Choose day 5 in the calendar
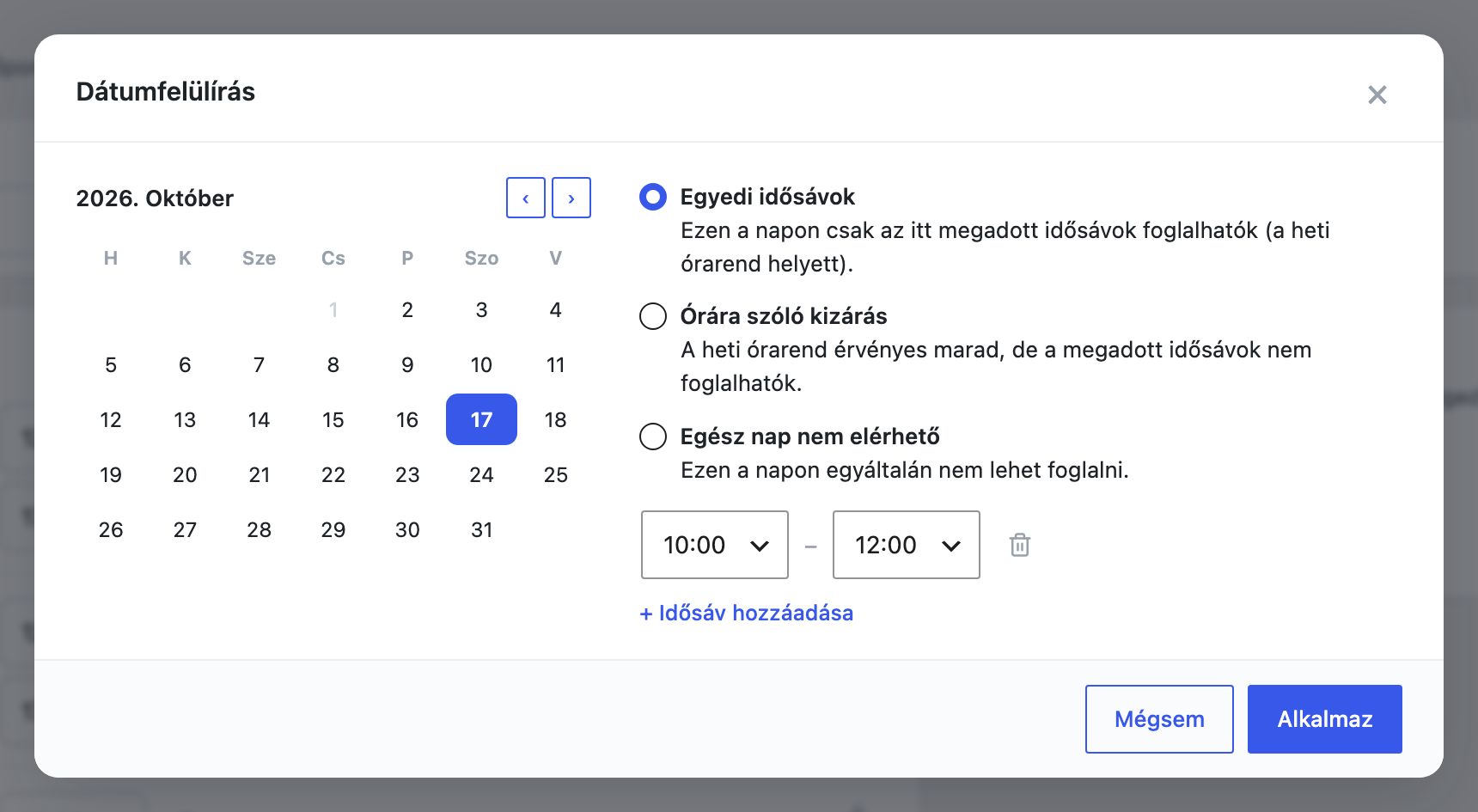This screenshot has height=812, width=1478. point(111,364)
